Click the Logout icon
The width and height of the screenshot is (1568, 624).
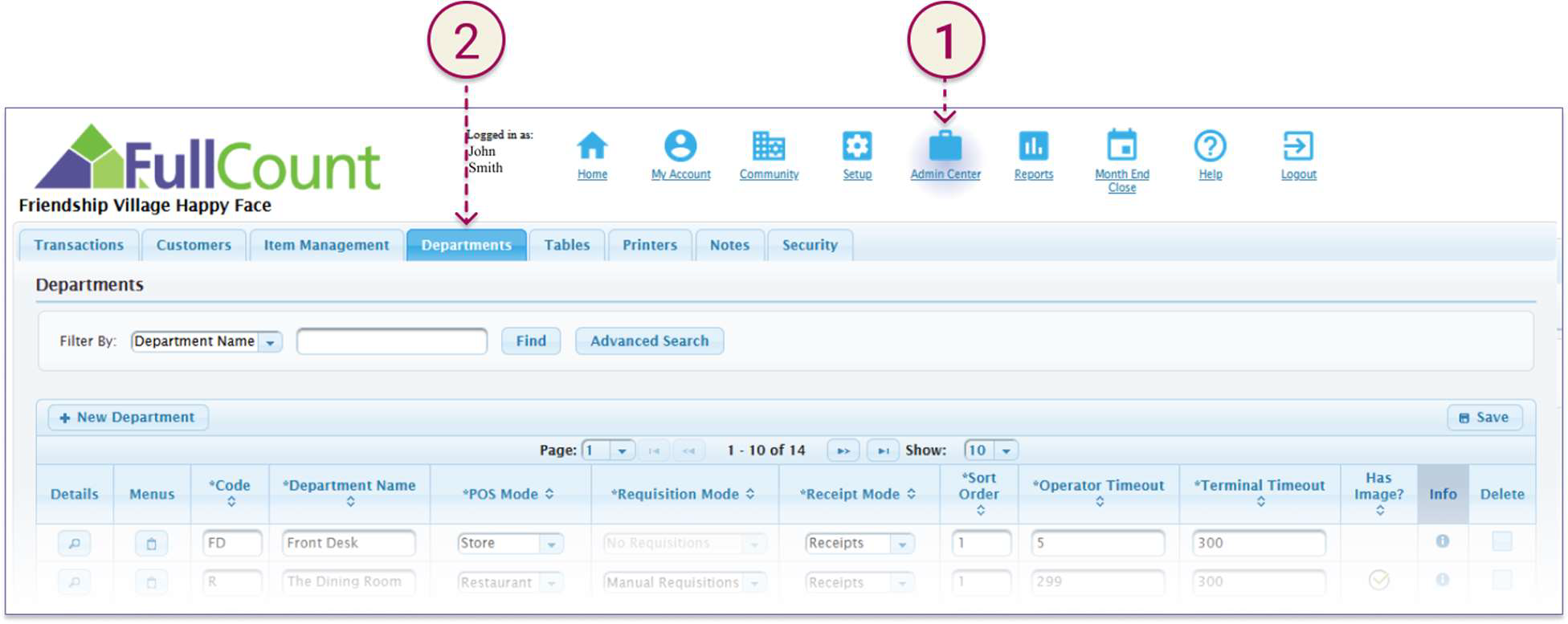pyautogui.click(x=1298, y=147)
